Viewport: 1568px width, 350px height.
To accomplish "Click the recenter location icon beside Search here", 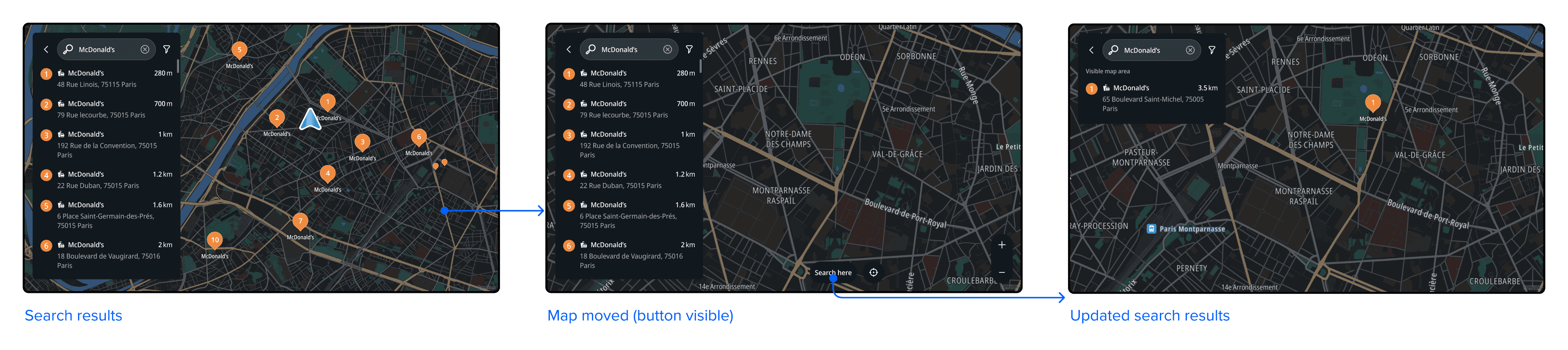I will click(x=873, y=272).
